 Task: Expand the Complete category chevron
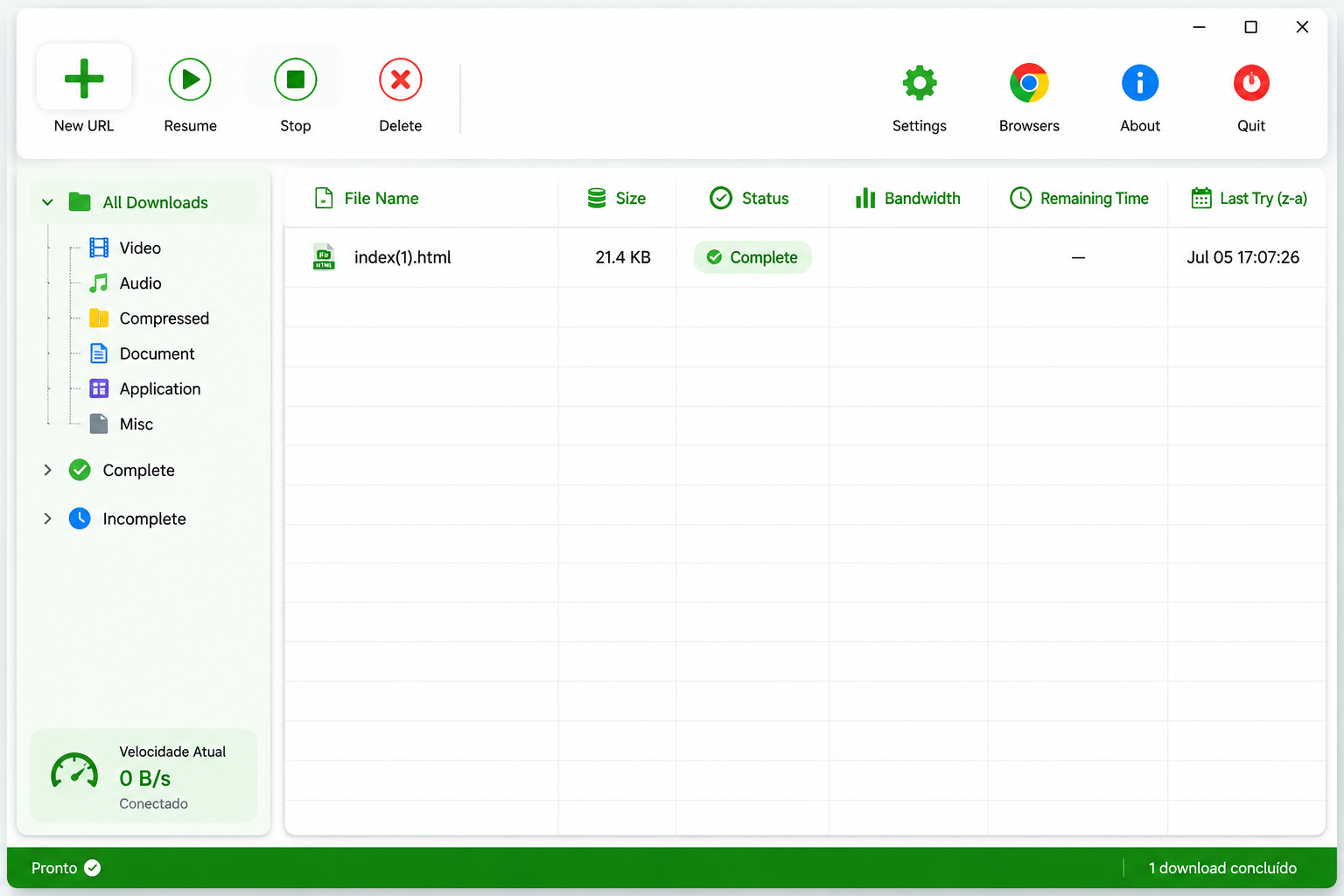click(47, 470)
